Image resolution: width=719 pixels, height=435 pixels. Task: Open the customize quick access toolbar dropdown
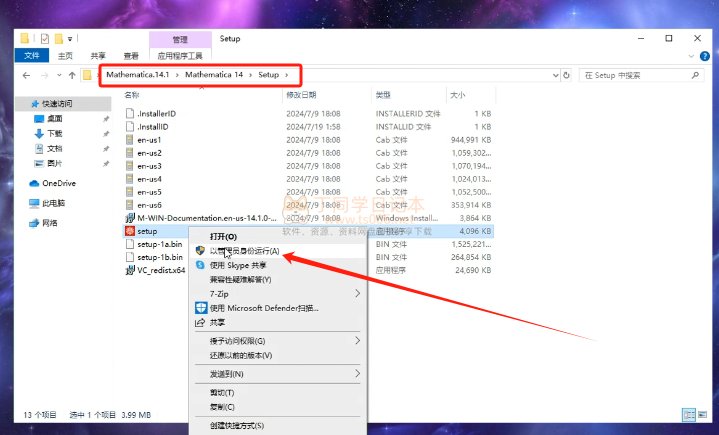[x=70, y=39]
